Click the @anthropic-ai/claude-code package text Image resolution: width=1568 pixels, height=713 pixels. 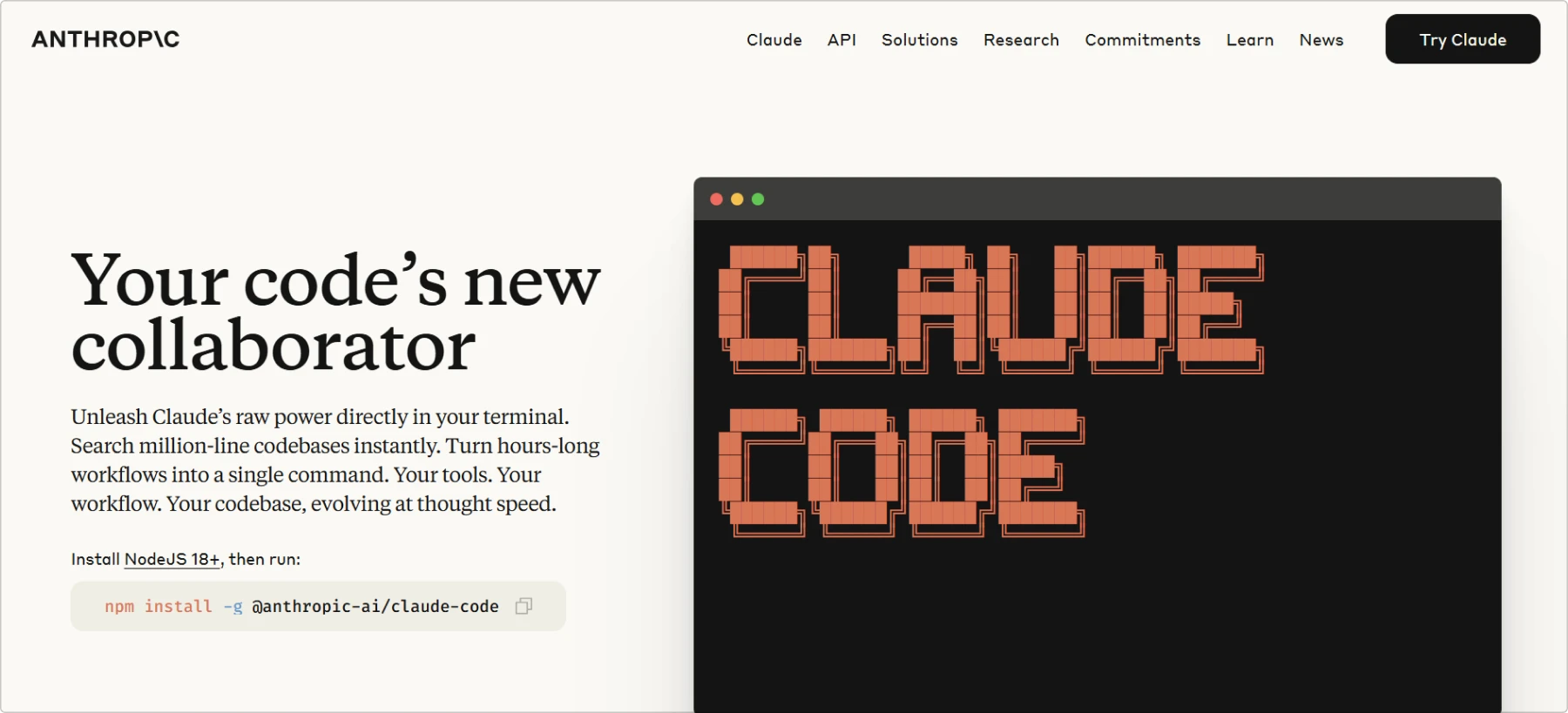[x=375, y=606]
